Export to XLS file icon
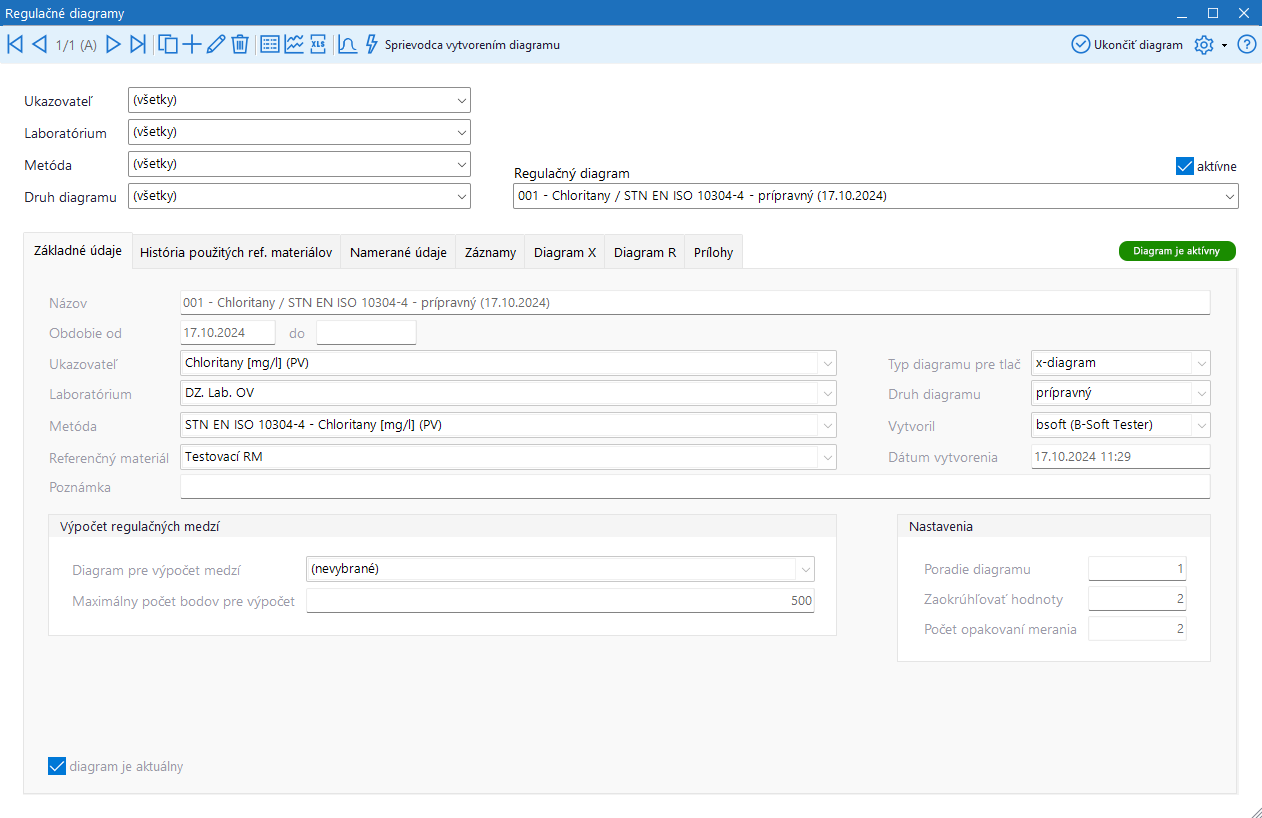1262x818 pixels. (318, 44)
